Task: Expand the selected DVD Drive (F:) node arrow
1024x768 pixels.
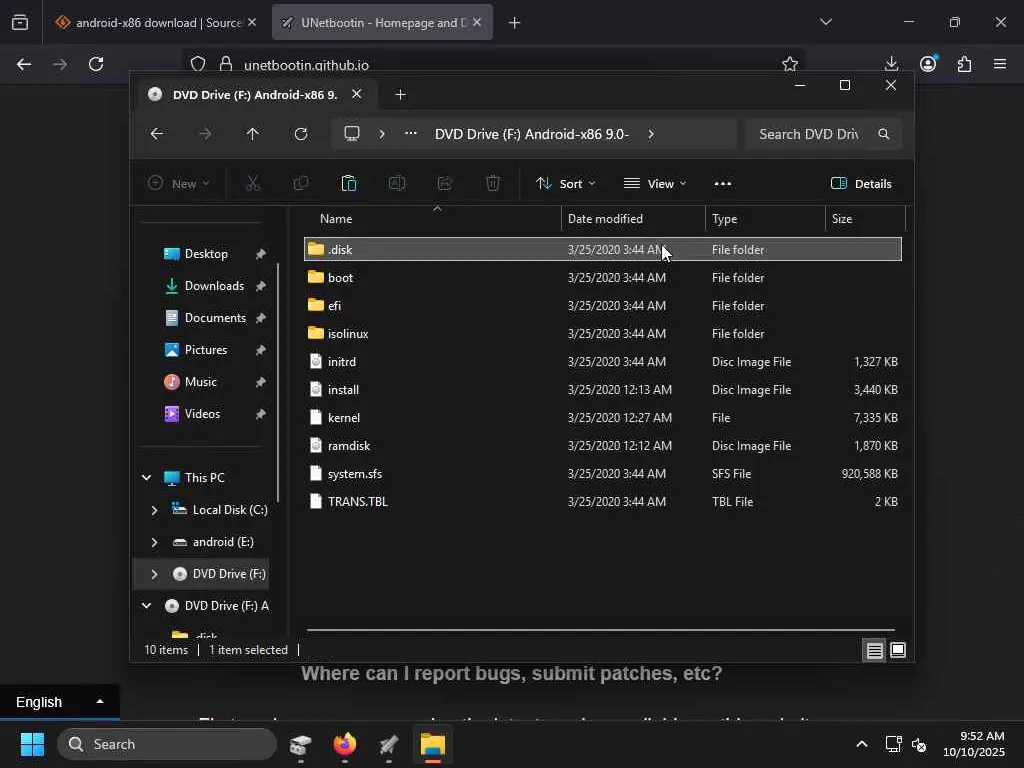Action: 154,573
